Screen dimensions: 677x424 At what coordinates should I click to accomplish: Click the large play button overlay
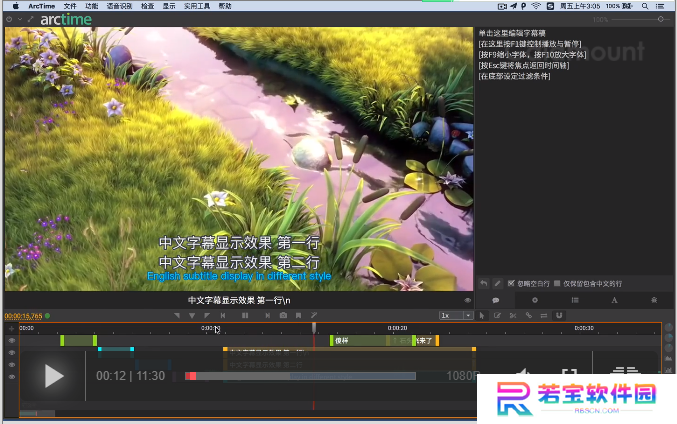(x=54, y=376)
